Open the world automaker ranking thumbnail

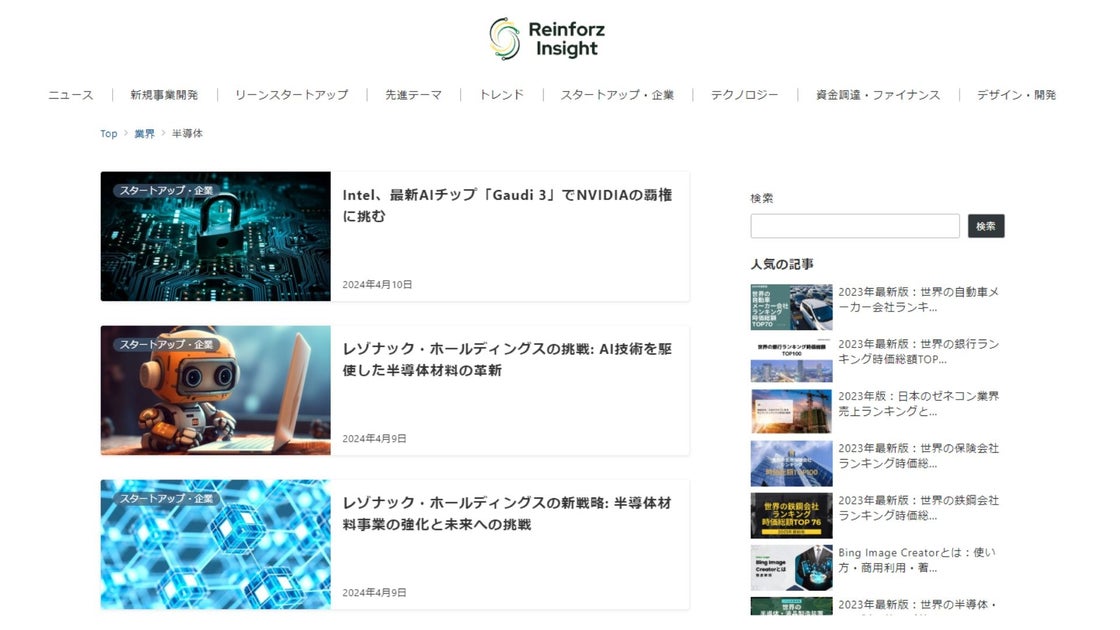point(791,307)
